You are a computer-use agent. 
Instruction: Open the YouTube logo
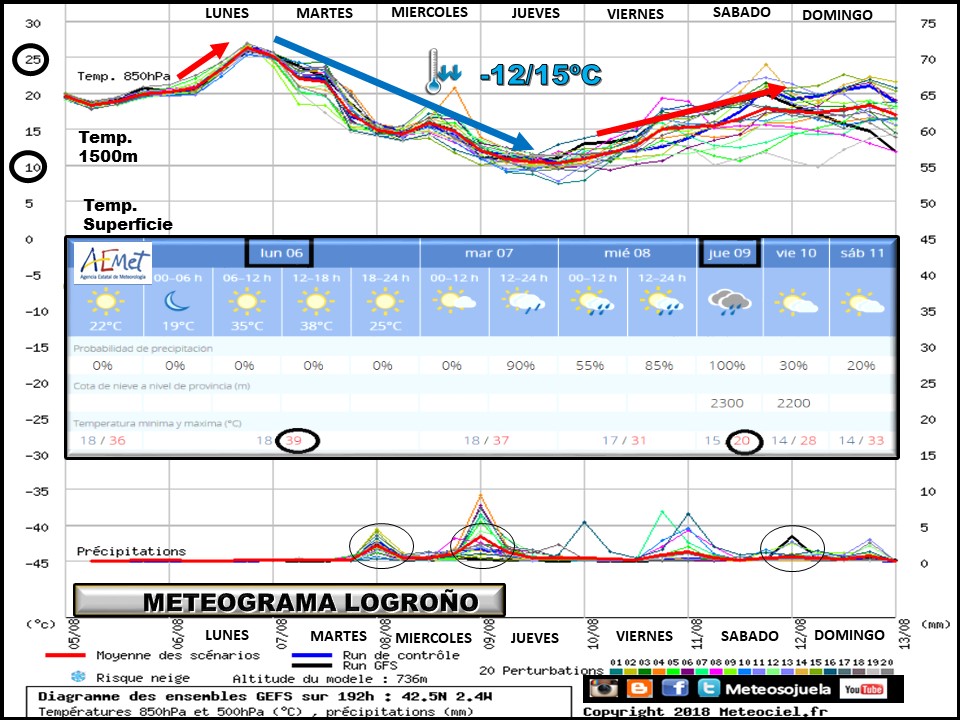point(864,689)
